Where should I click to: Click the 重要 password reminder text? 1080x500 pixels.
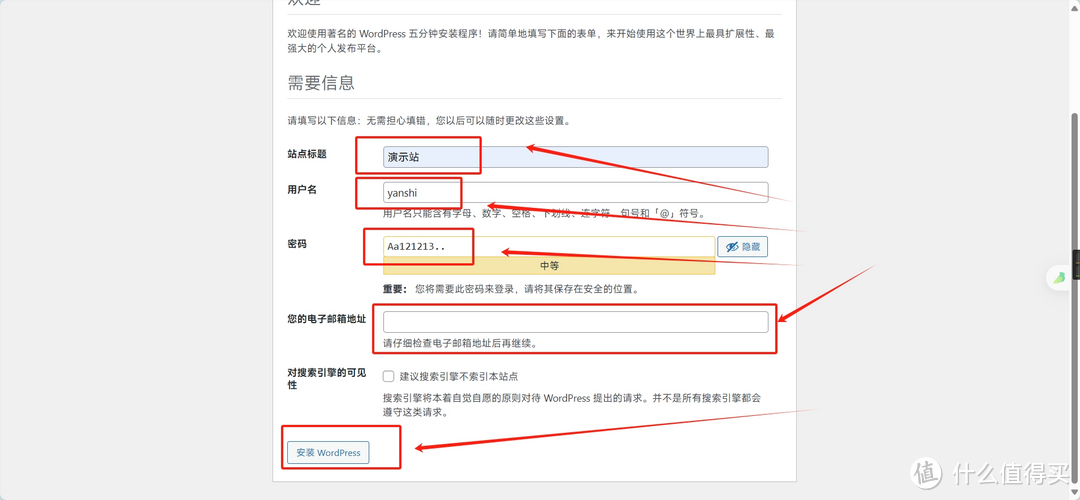510,289
